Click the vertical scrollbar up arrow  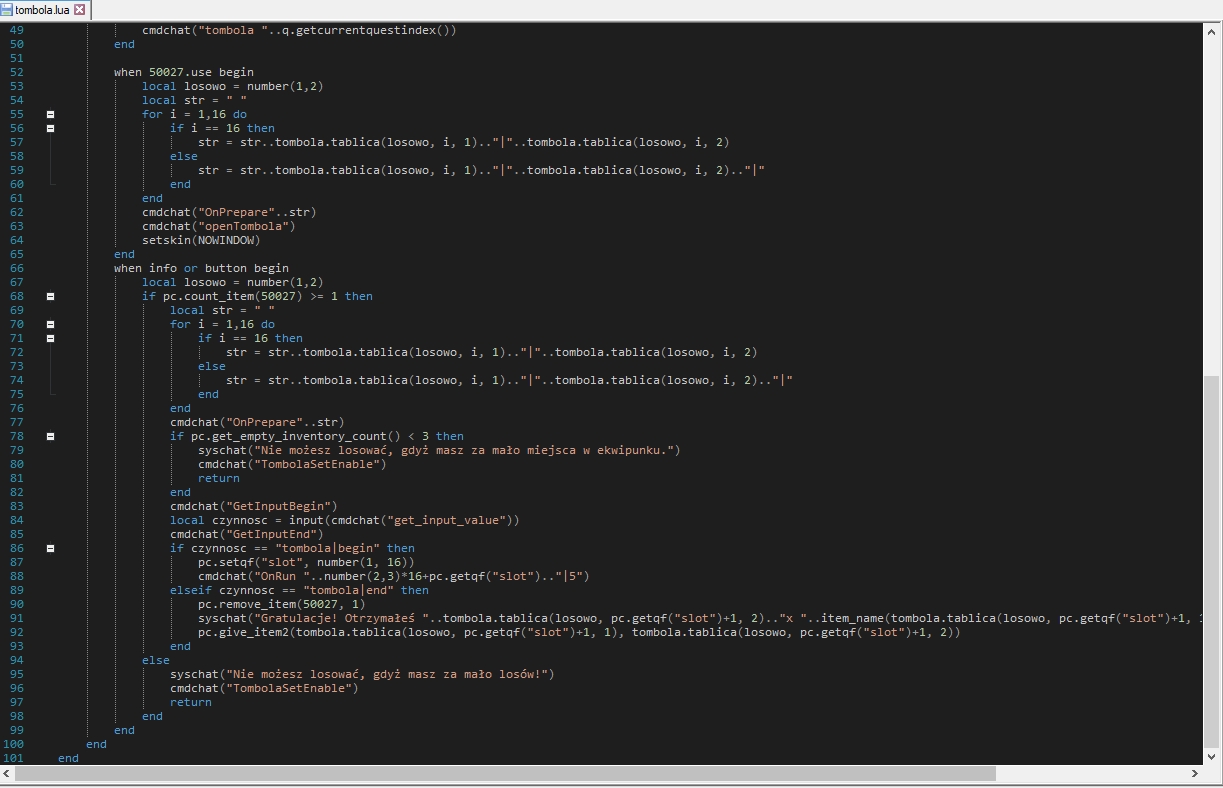1212,31
